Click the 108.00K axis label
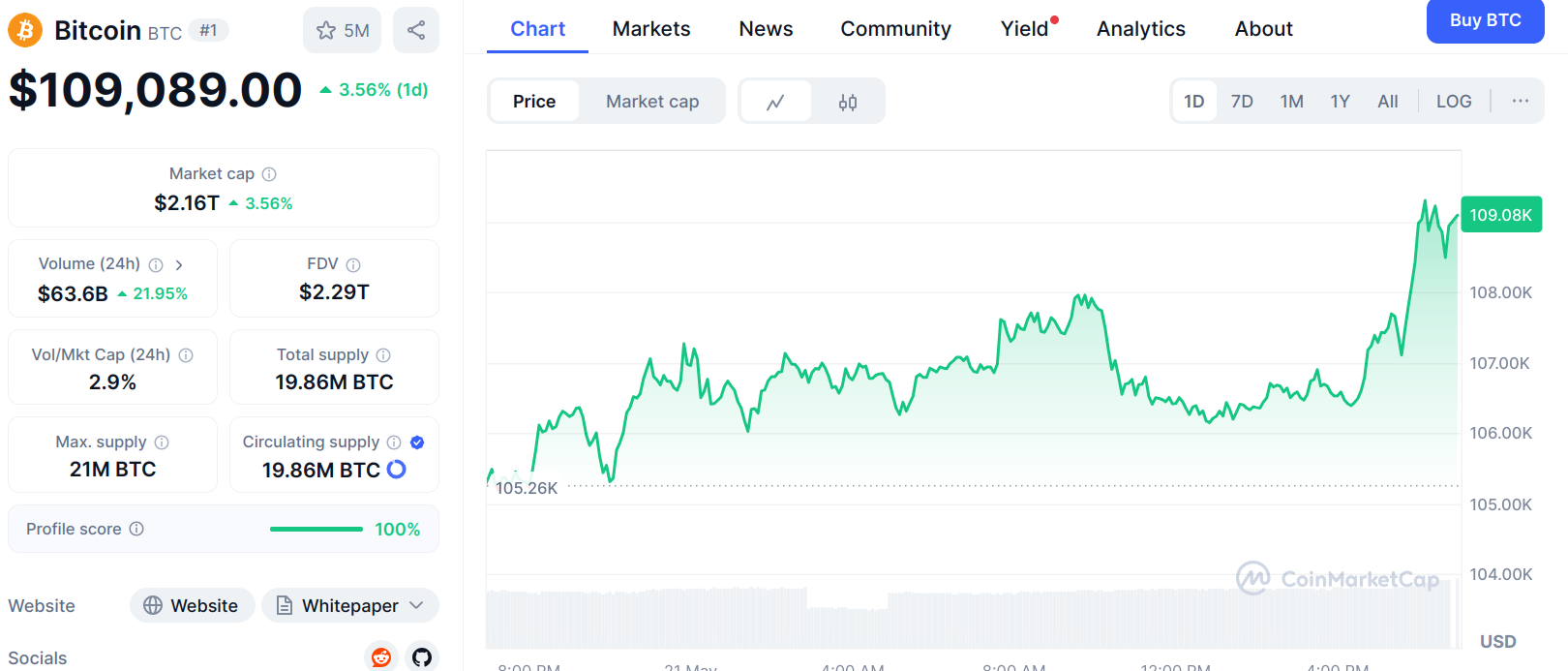This screenshot has height=671, width=1568. click(x=1500, y=292)
